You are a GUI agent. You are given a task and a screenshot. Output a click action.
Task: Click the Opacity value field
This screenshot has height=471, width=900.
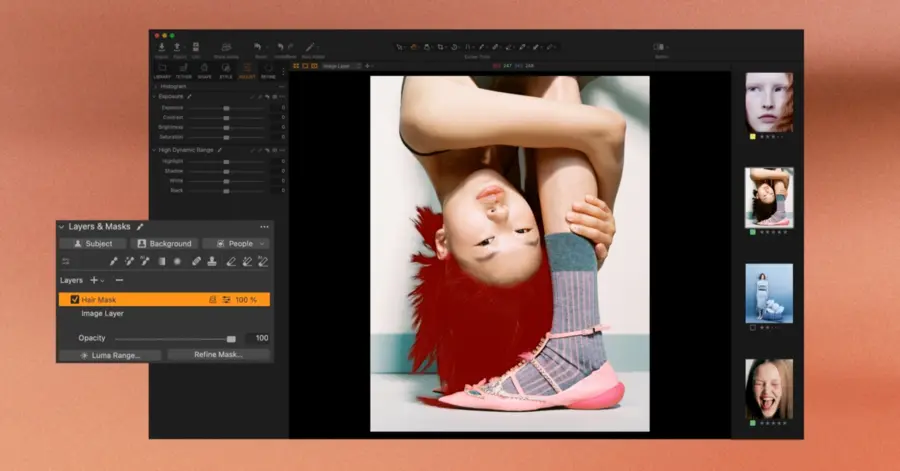pos(258,338)
